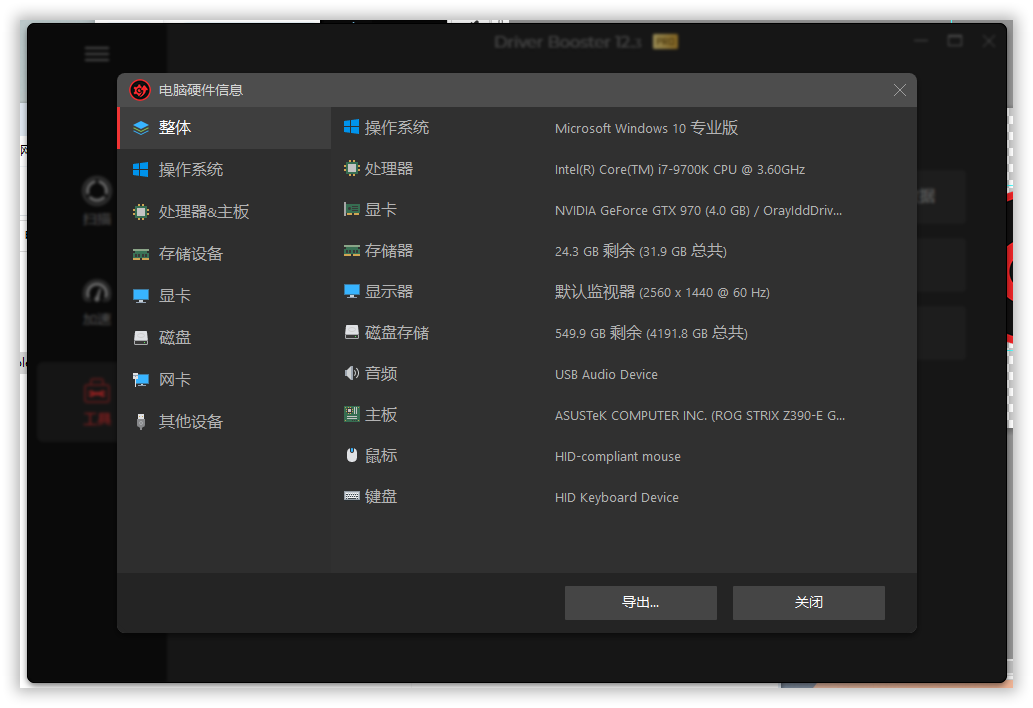Click the 鼠标 label in main list
The image size is (1033, 708).
(x=381, y=455)
